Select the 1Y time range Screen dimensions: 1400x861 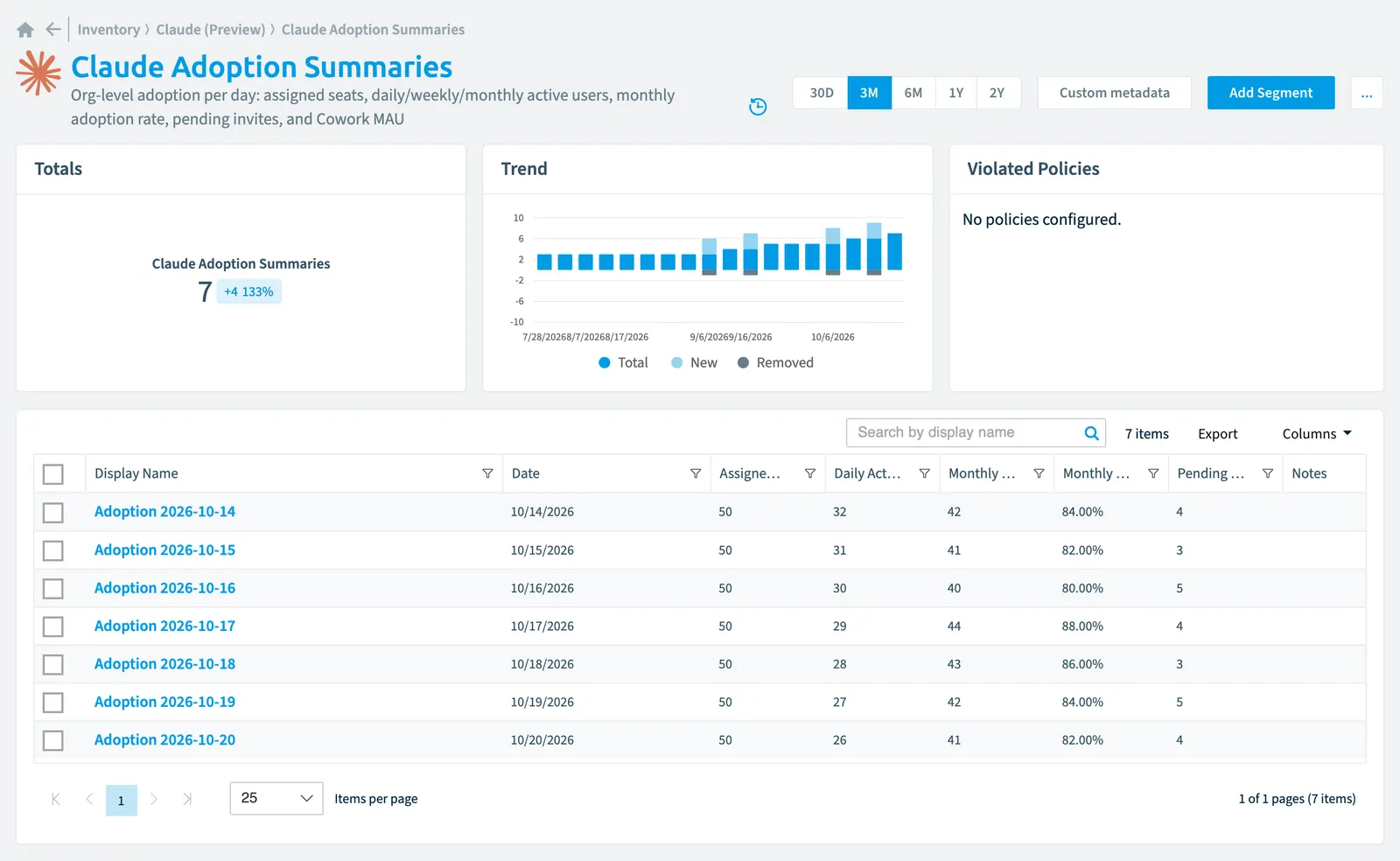(955, 93)
